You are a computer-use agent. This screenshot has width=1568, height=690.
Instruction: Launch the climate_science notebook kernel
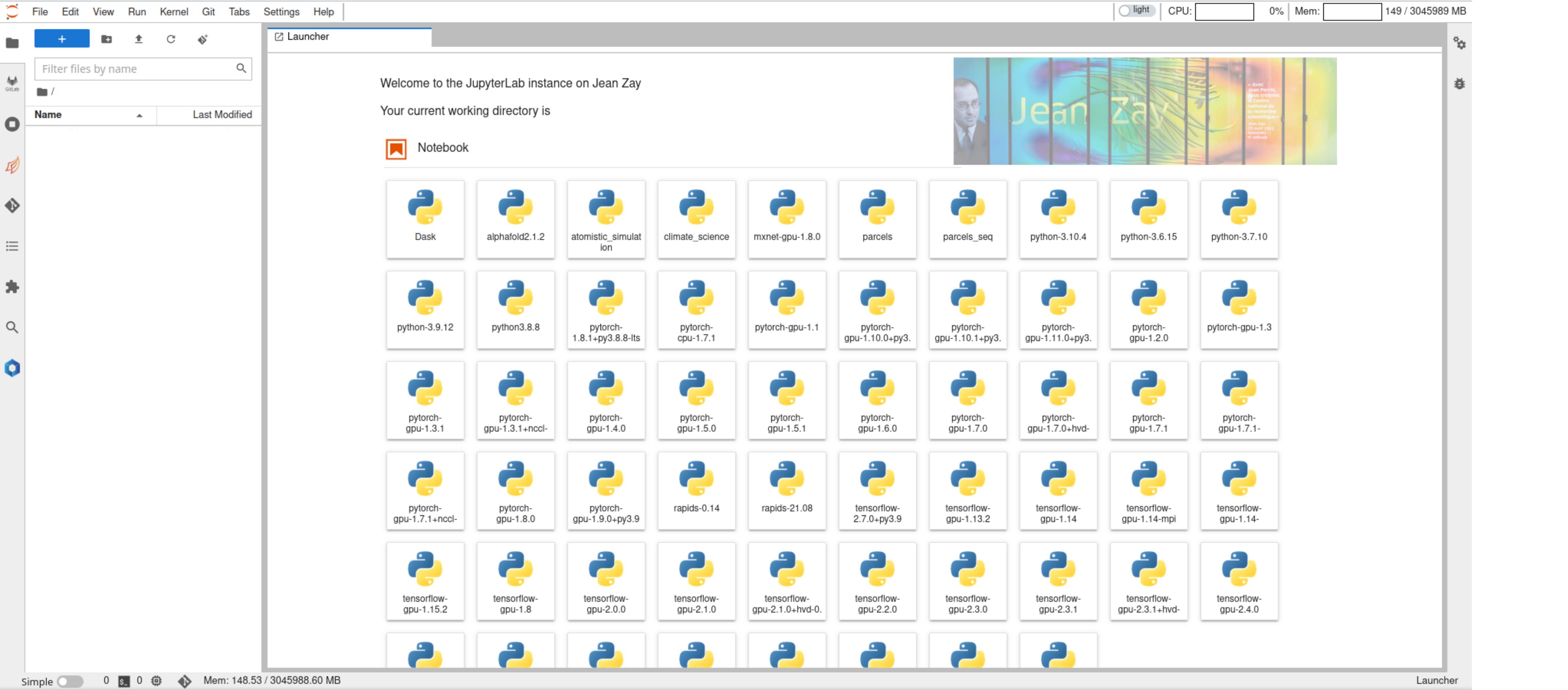[696, 219]
